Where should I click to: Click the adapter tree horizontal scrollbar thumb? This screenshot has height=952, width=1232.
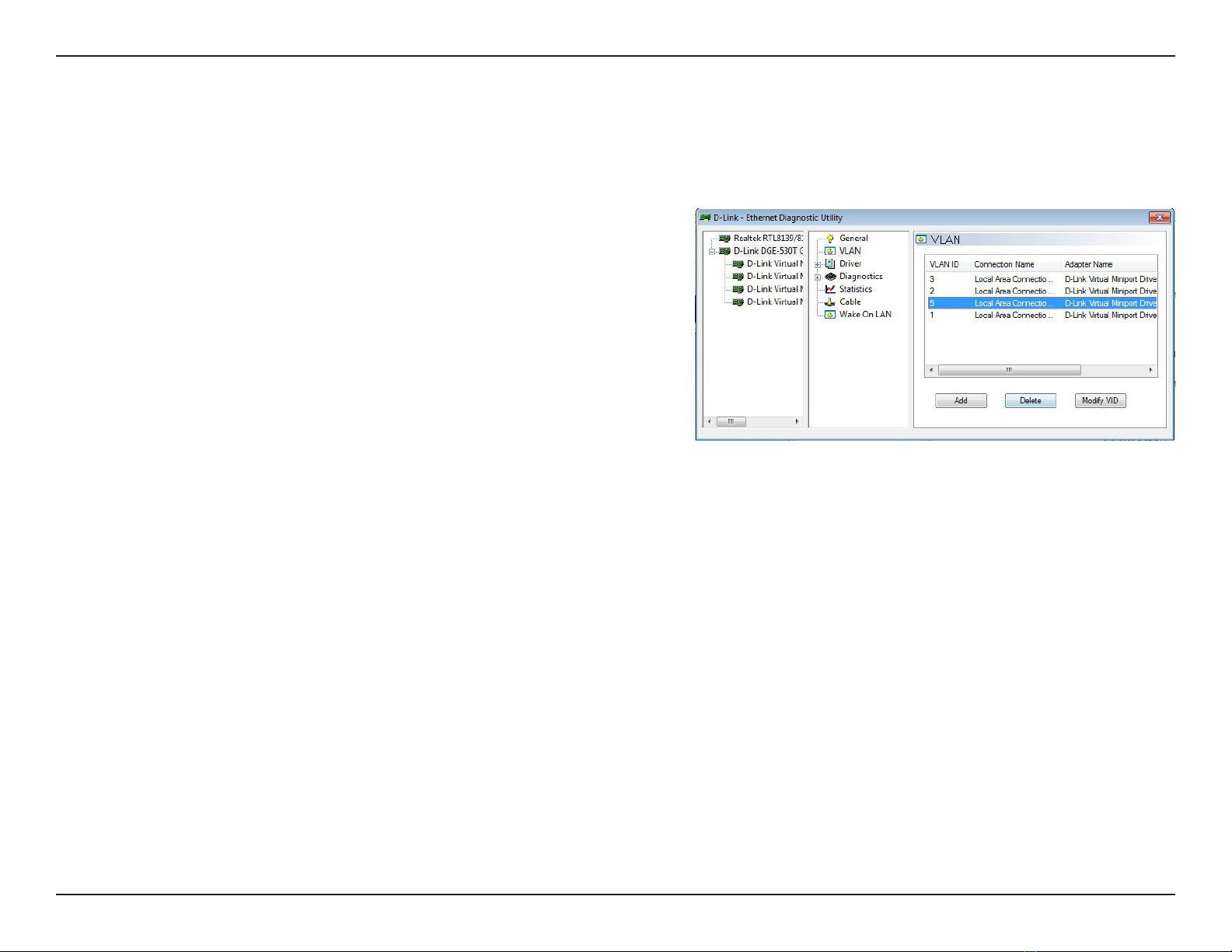(731, 422)
